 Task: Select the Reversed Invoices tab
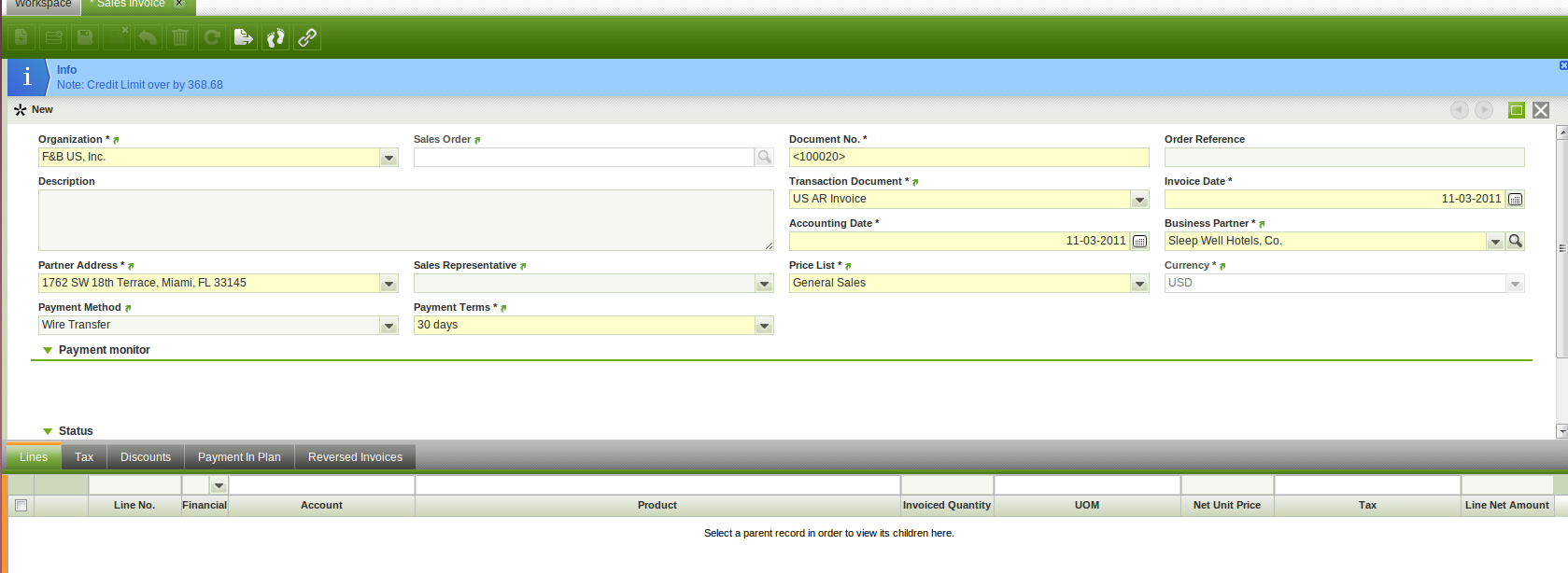click(x=355, y=457)
